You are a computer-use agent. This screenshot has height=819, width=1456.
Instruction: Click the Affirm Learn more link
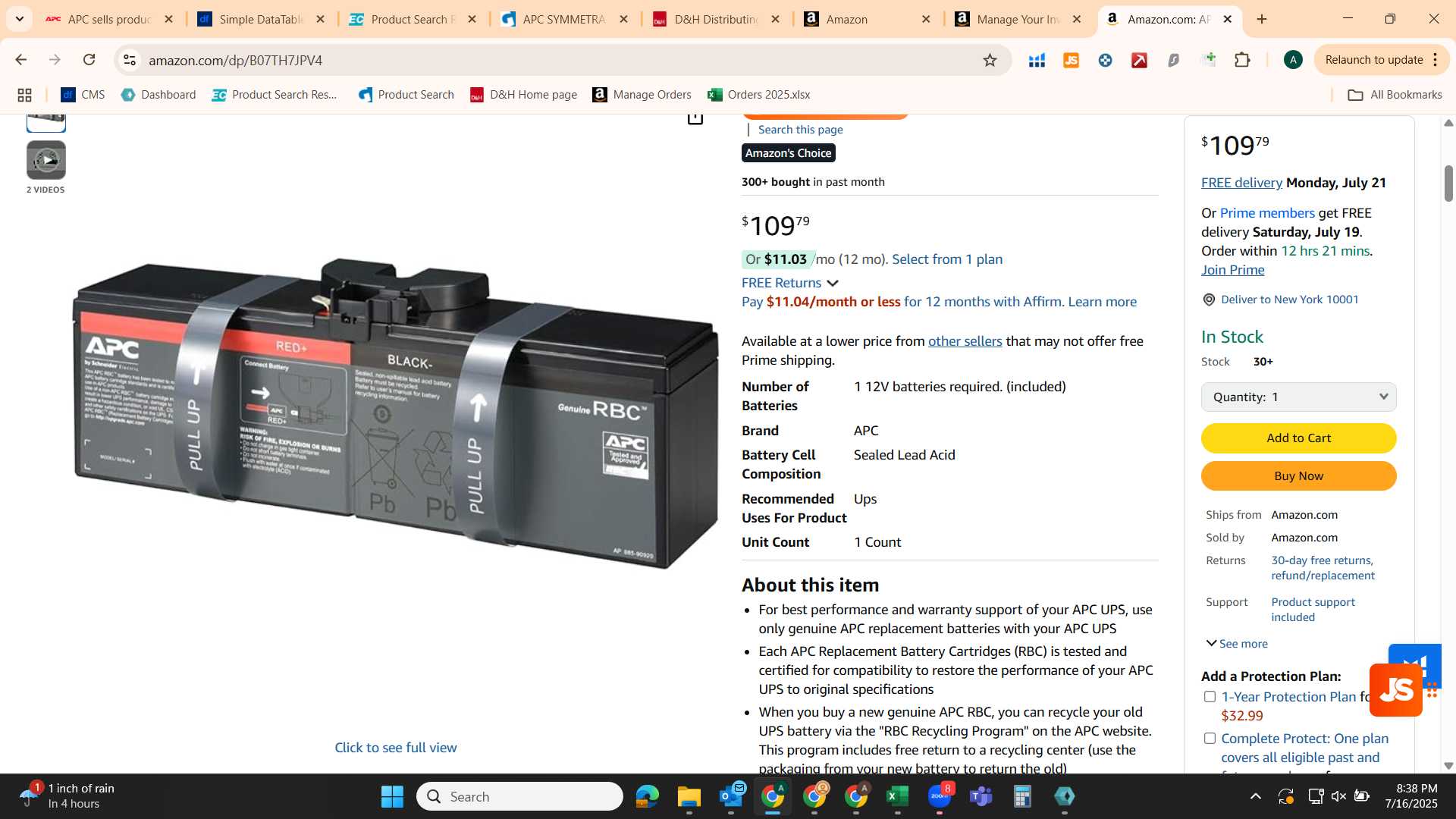(x=1102, y=302)
